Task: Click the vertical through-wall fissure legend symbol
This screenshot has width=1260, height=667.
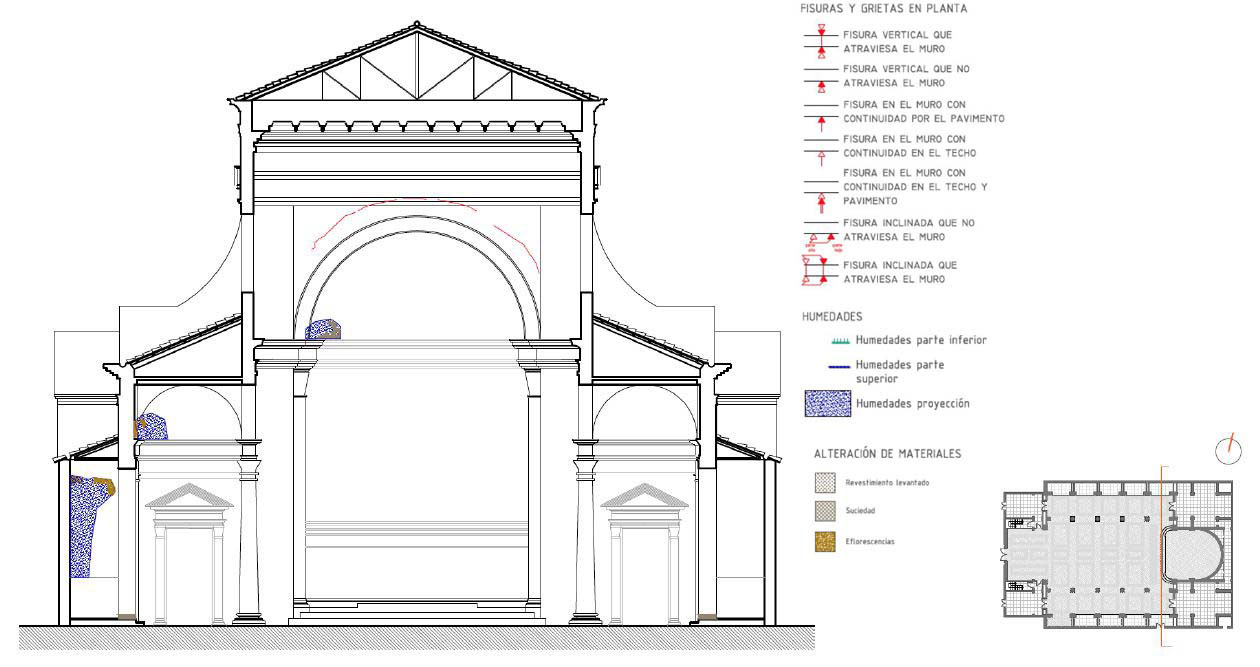Action: (x=821, y=41)
